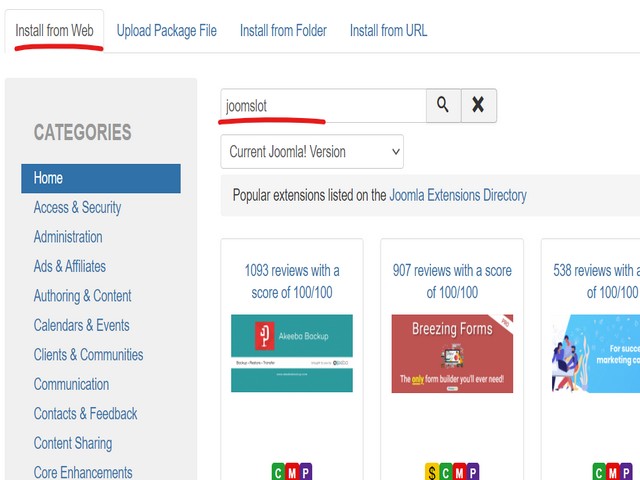Image resolution: width=640 pixels, height=480 pixels.
Task: Open the Breezing Forms extension thumbnail
Action: pyautogui.click(x=452, y=353)
